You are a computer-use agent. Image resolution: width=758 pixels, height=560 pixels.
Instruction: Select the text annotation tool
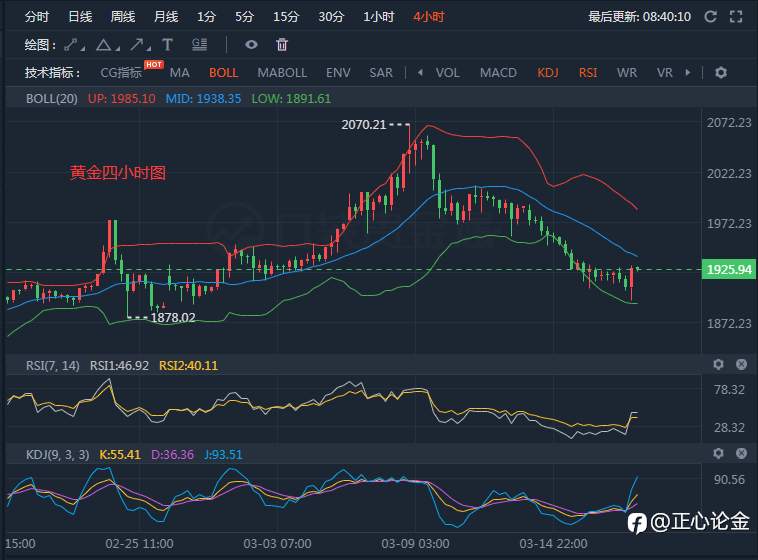click(x=167, y=45)
